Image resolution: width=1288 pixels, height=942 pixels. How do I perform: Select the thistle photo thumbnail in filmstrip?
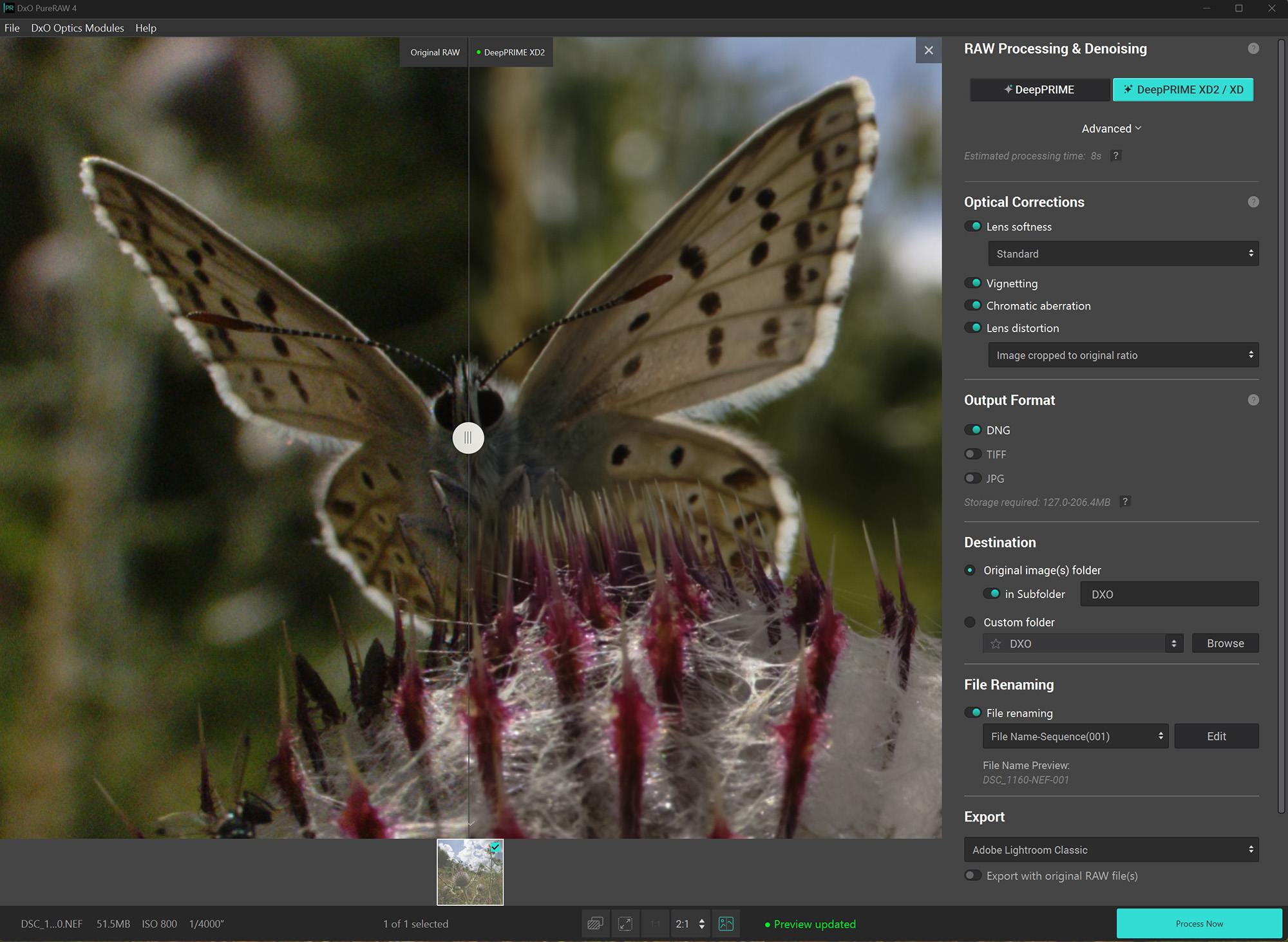point(470,872)
